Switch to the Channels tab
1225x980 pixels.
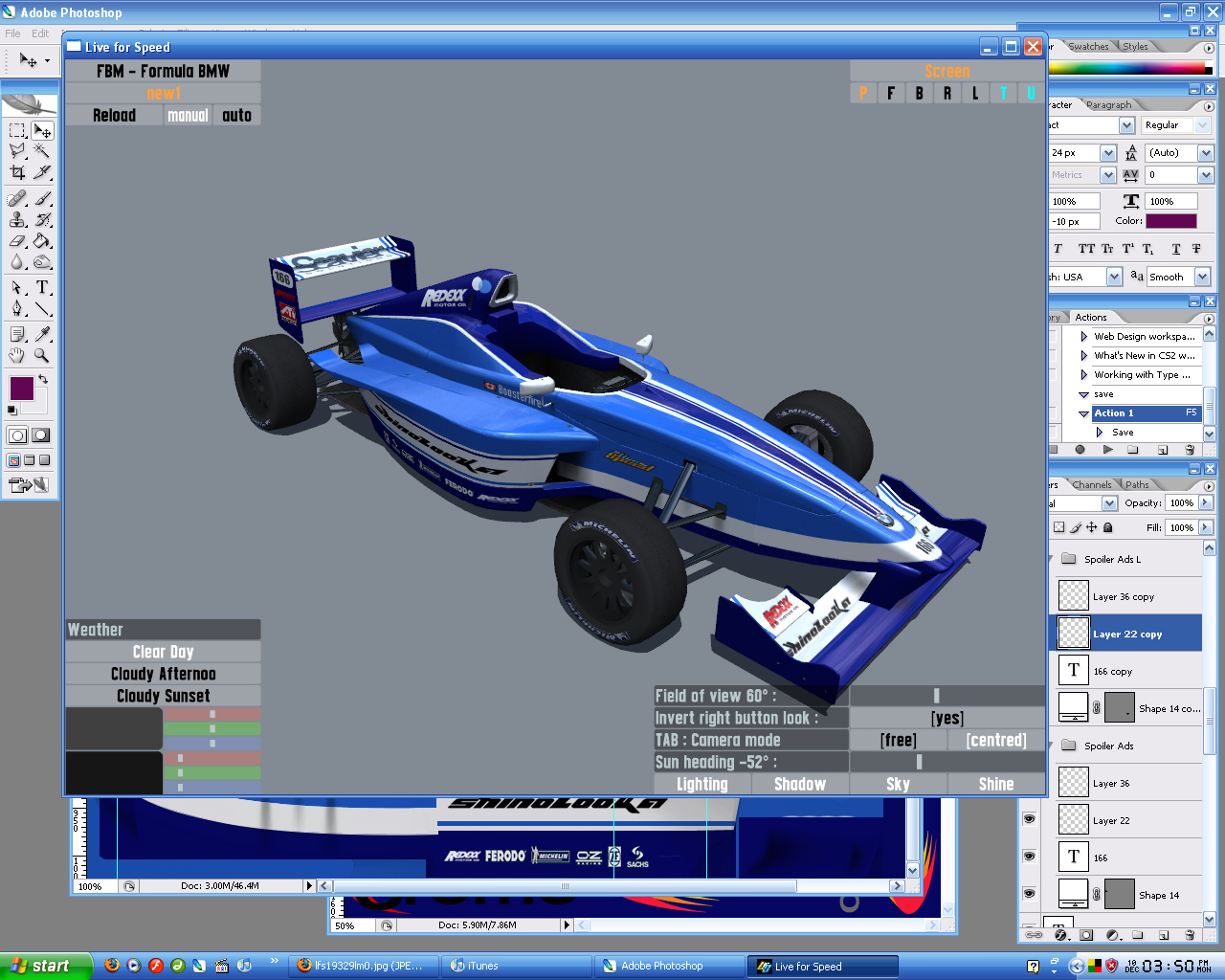tap(1092, 484)
